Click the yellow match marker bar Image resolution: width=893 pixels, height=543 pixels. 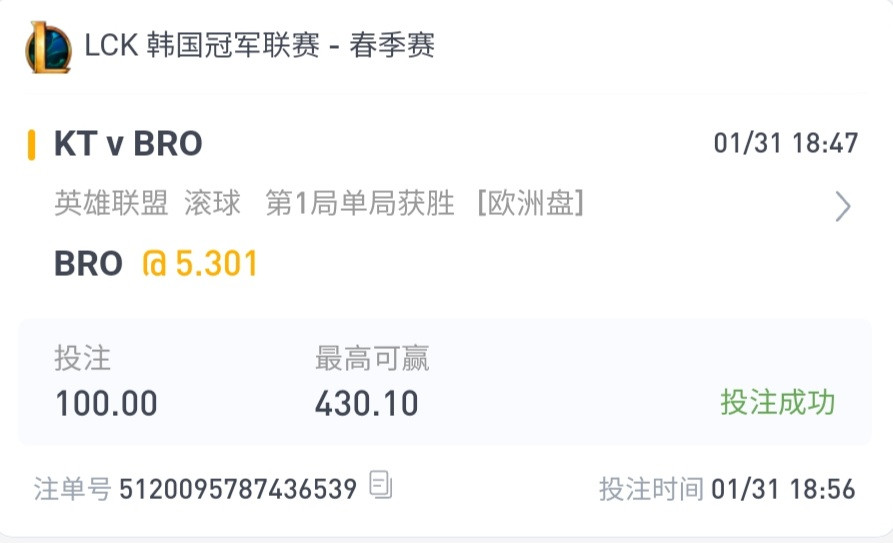click(x=32, y=145)
